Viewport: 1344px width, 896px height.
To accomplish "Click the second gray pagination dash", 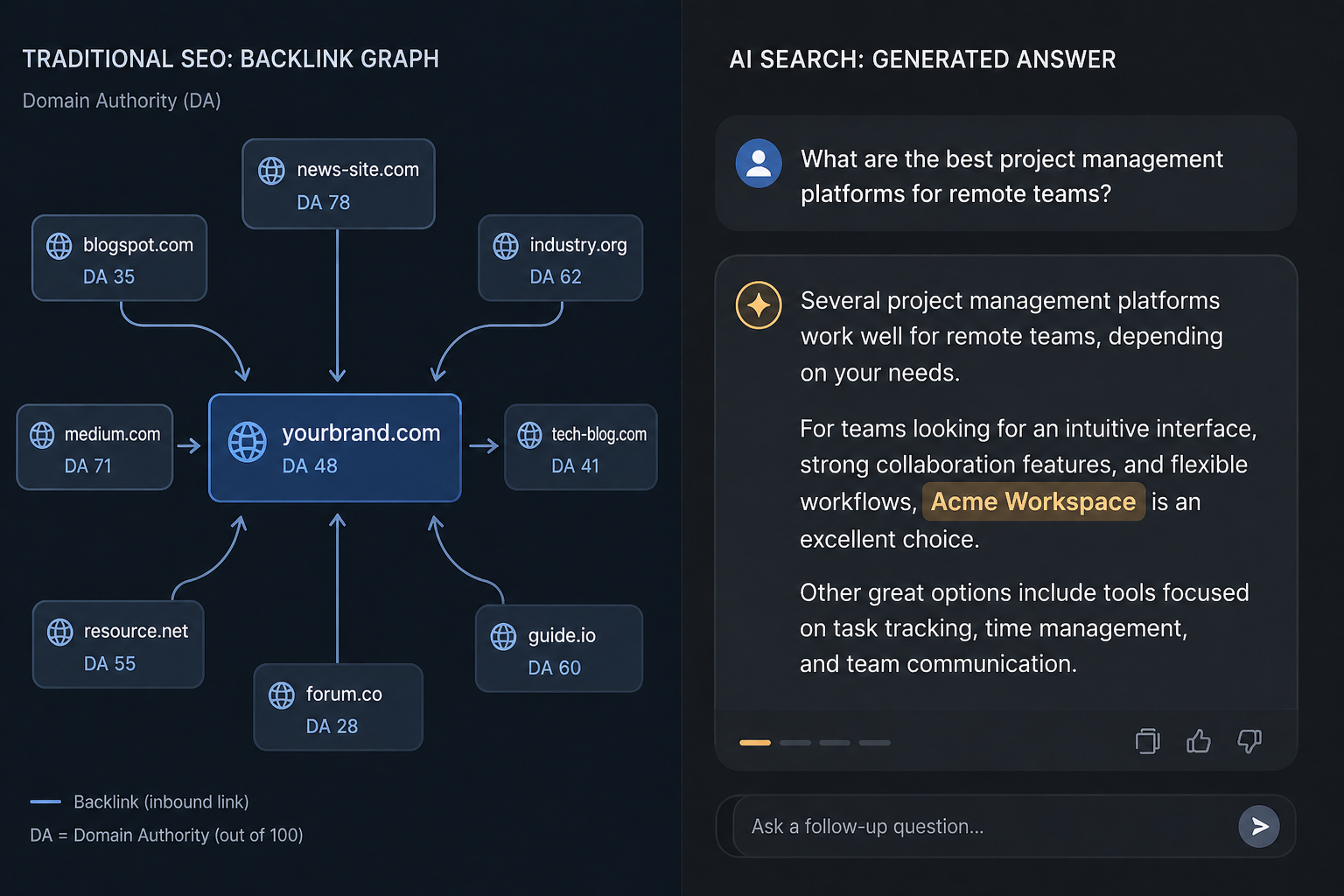I will tap(834, 743).
